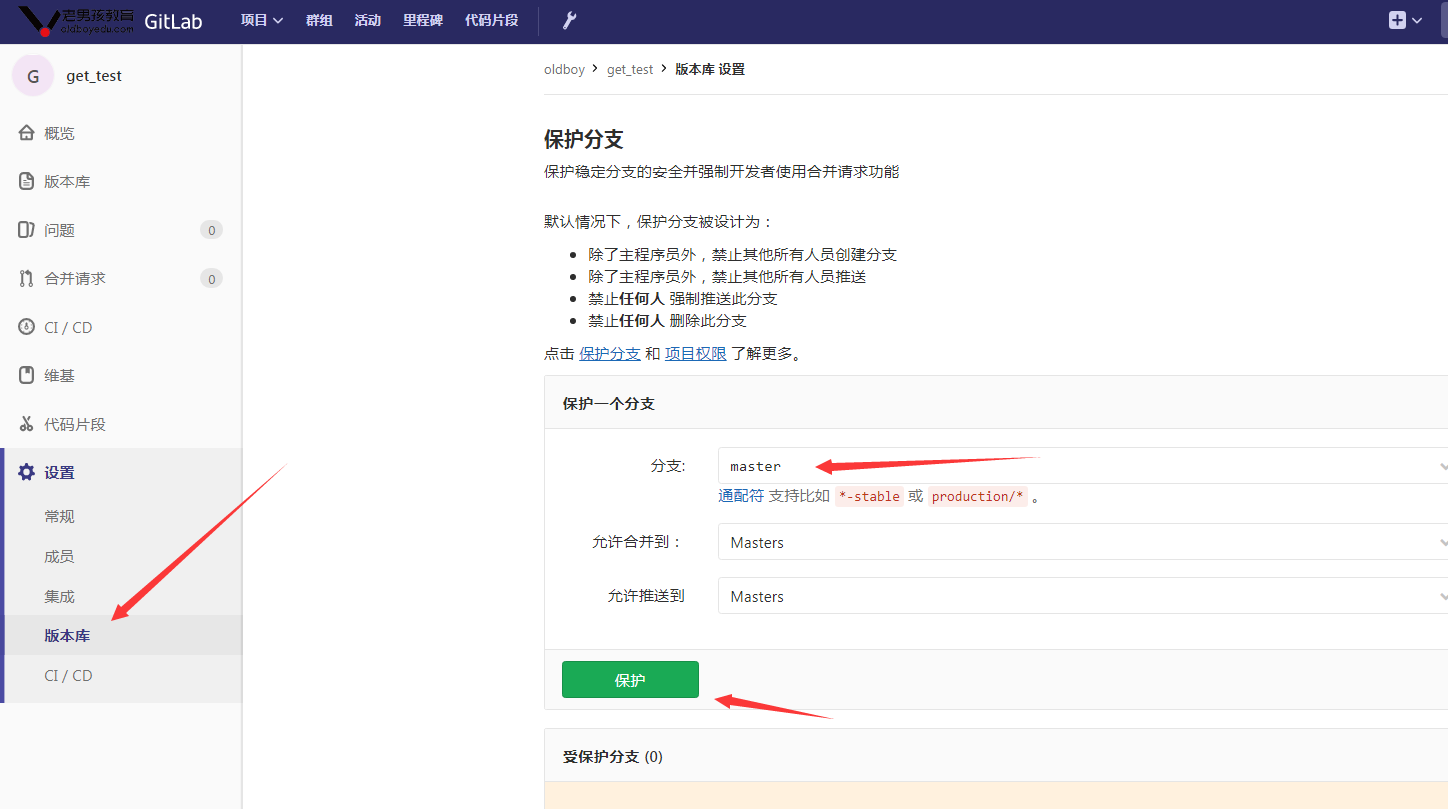Click the gear icon beside 设置

point(27,472)
